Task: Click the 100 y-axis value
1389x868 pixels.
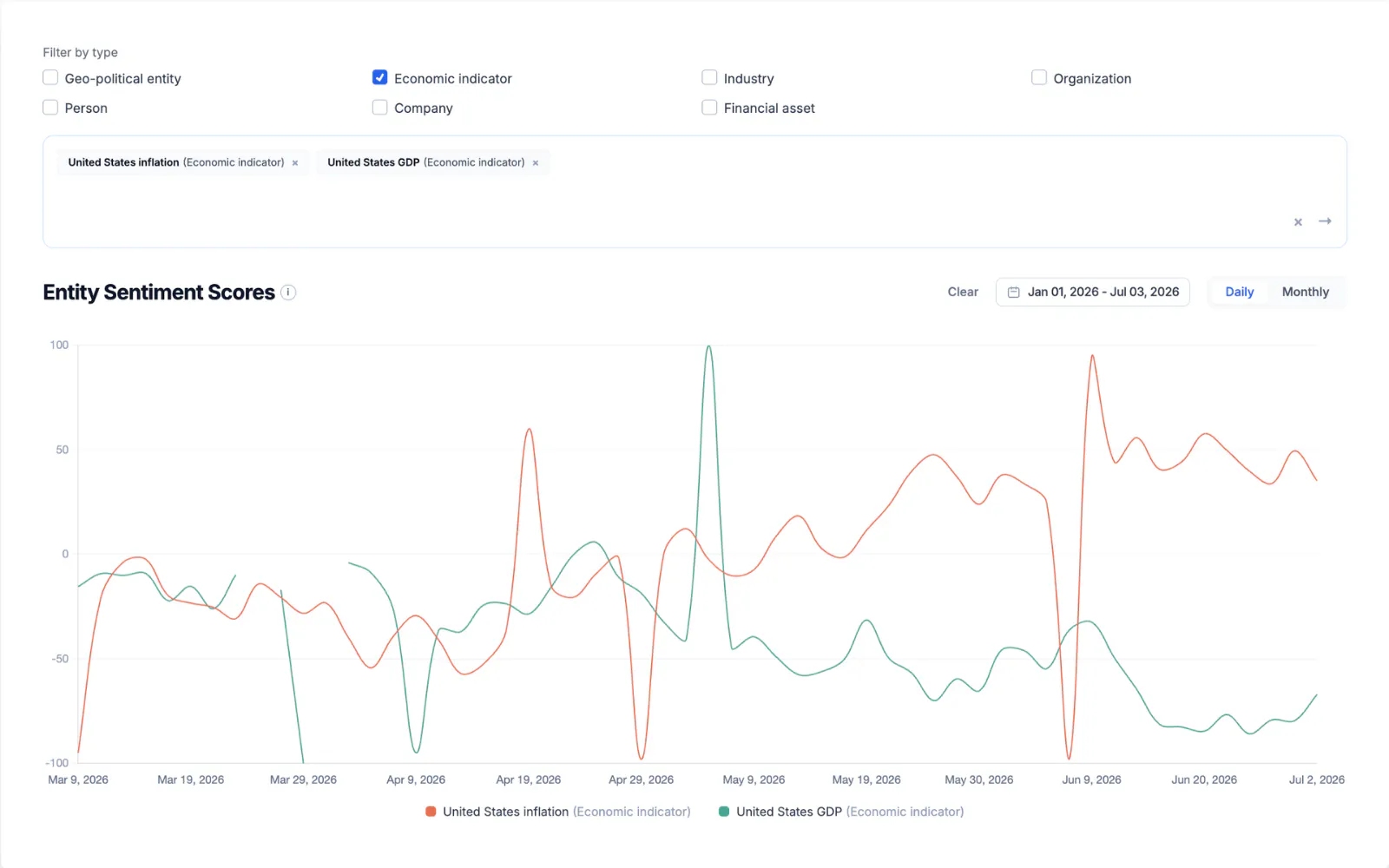Action: point(59,345)
